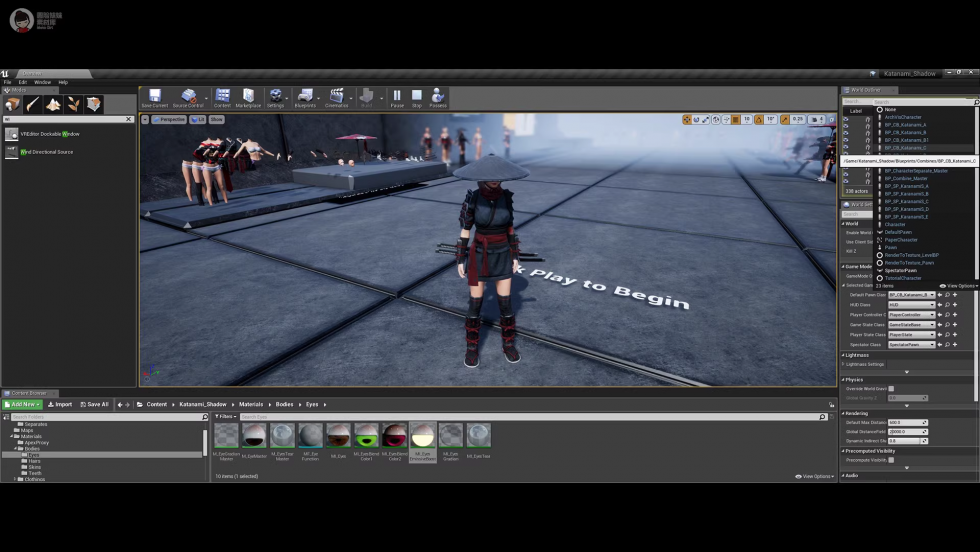Click the Possess toolbar icon
This screenshot has width=980, height=552.
pos(438,98)
